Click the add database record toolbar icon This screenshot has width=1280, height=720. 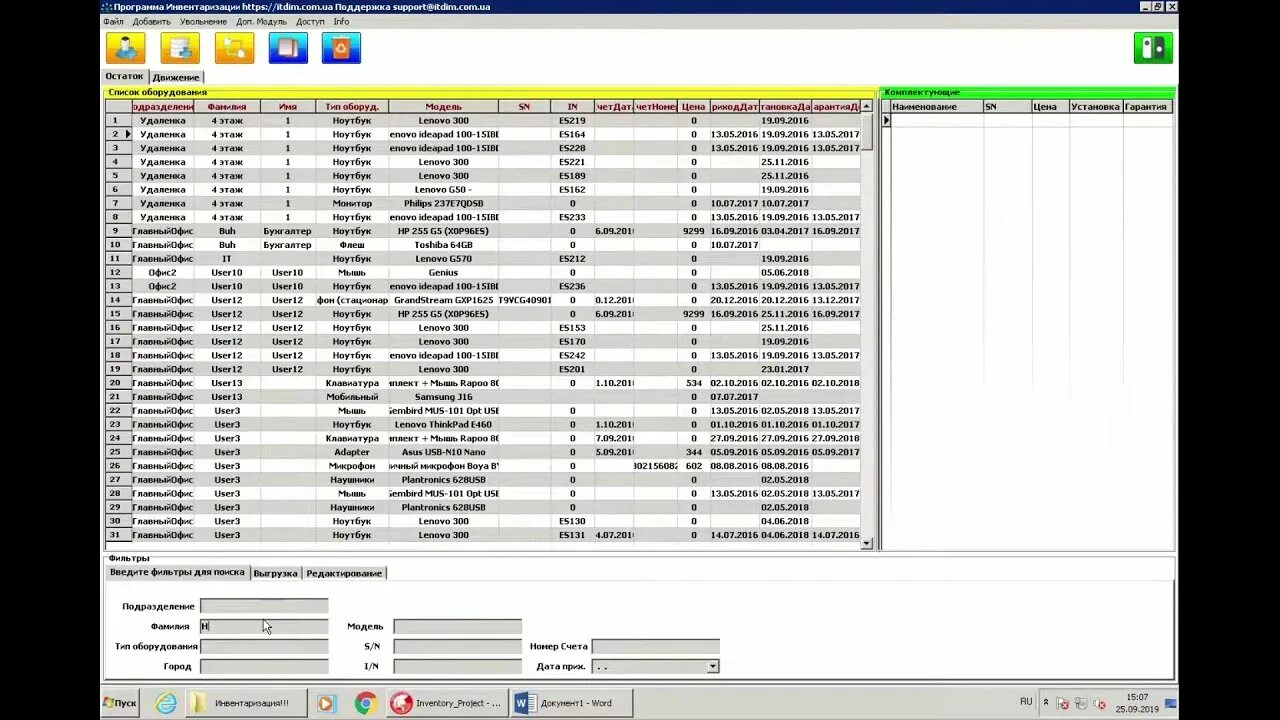tap(180, 48)
